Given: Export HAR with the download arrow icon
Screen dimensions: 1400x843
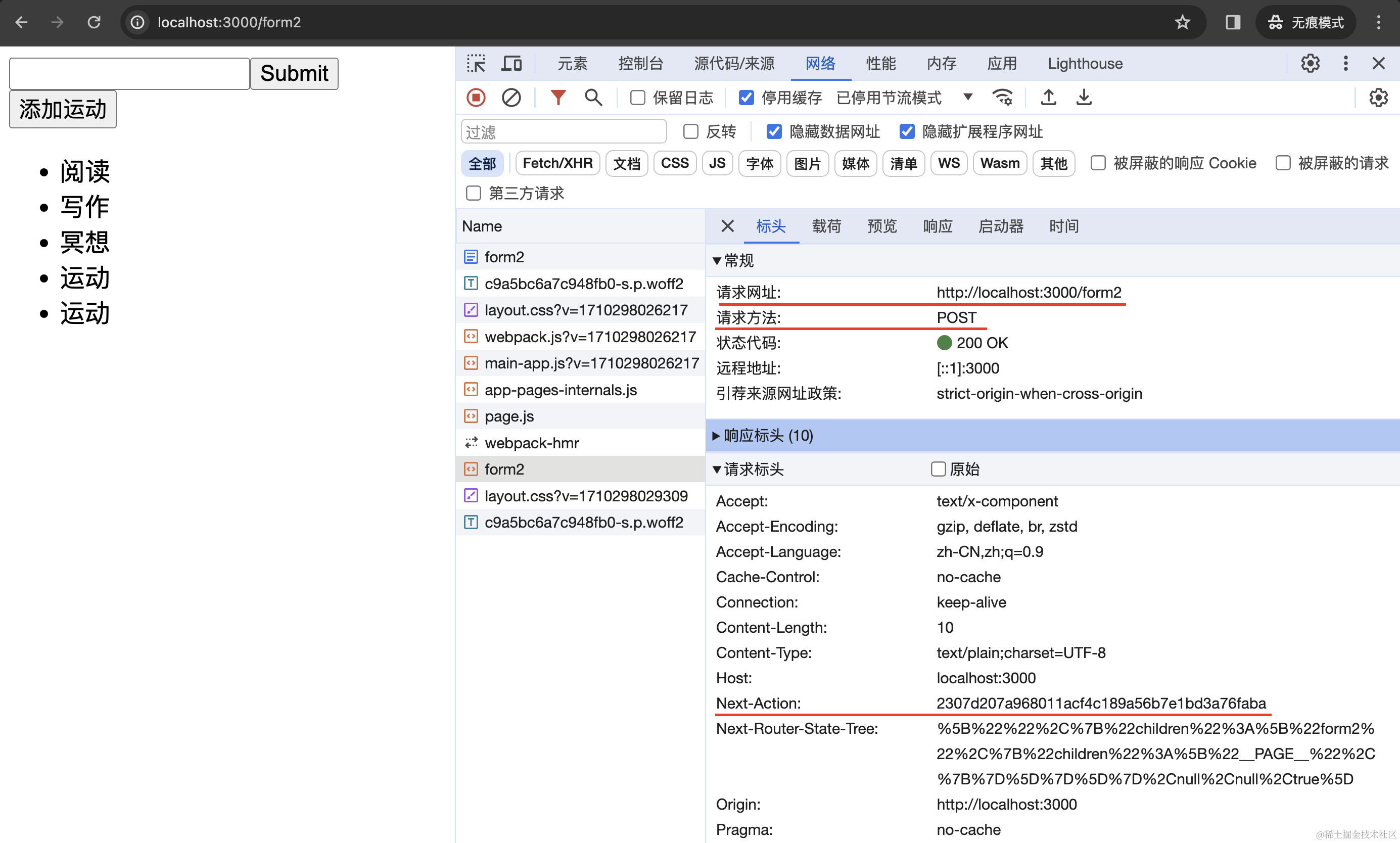Looking at the screenshot, I should [x=1084, y=98].
